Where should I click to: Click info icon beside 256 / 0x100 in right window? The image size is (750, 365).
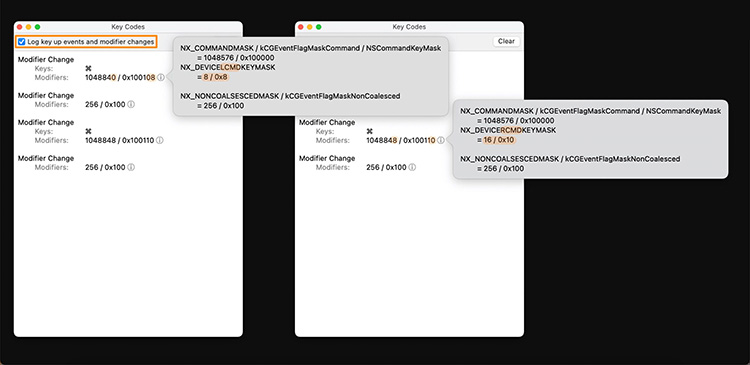click(x=412, y=167)
